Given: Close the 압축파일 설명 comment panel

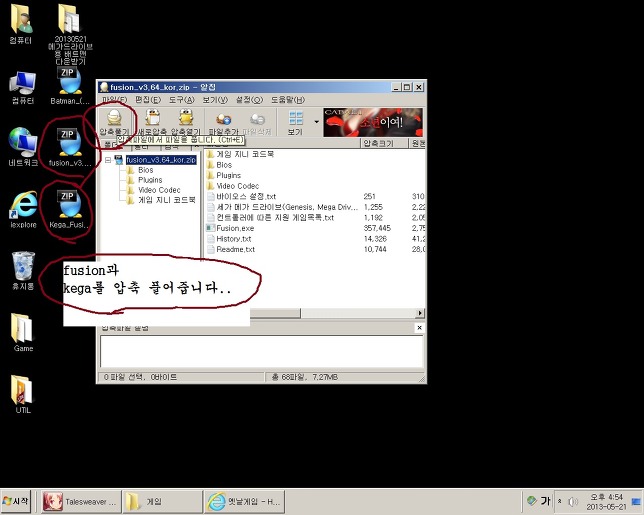Looking at the screenshot, I should [419, 327].
